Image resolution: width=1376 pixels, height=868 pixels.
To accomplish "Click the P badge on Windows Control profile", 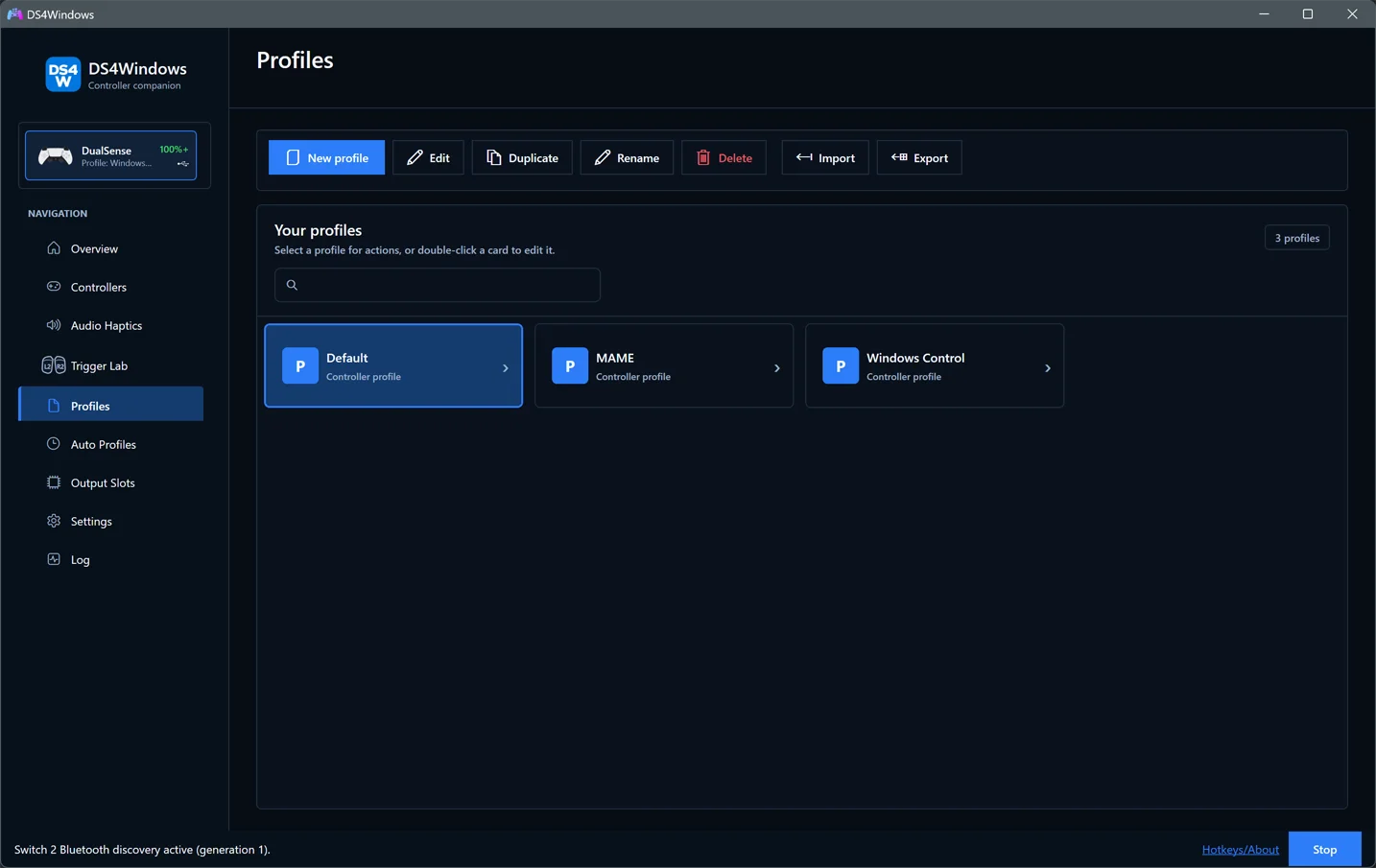I will 841,365.
